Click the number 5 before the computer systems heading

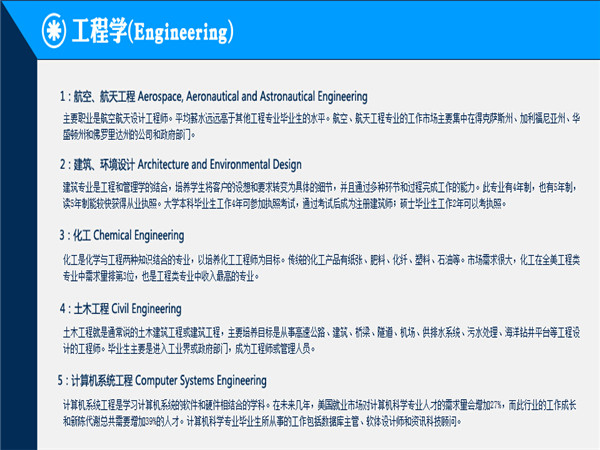click(61, 380)
